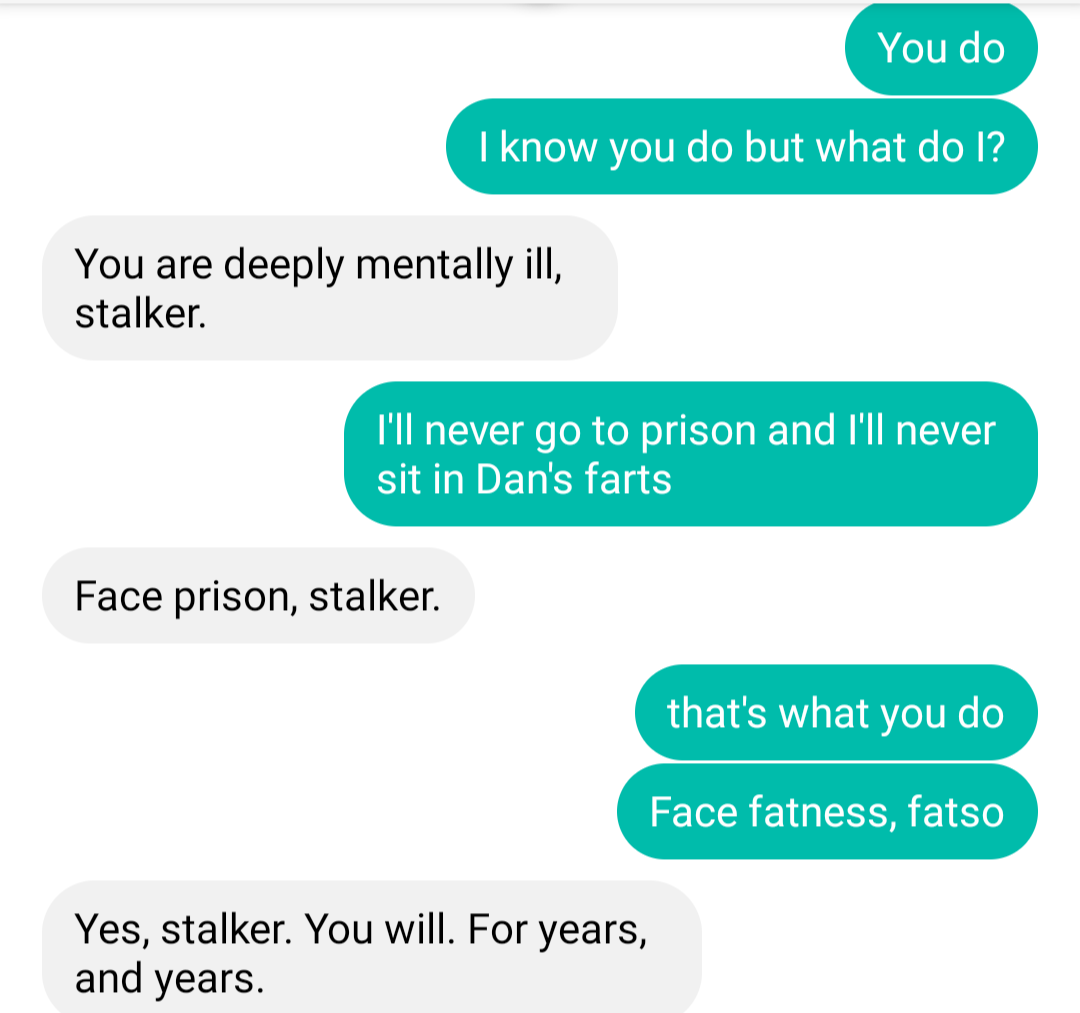Click the word 'that's' in the teal bubble
This screenshot has width=1080, height=1013.
tap(716, 713)
